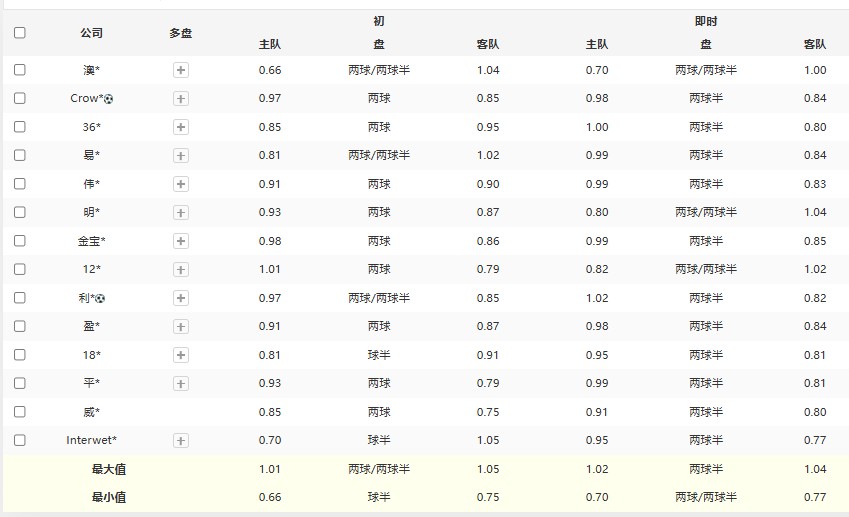Click the 威* company name cell
This screenshot has height=517, width=849.
(92, 412)
